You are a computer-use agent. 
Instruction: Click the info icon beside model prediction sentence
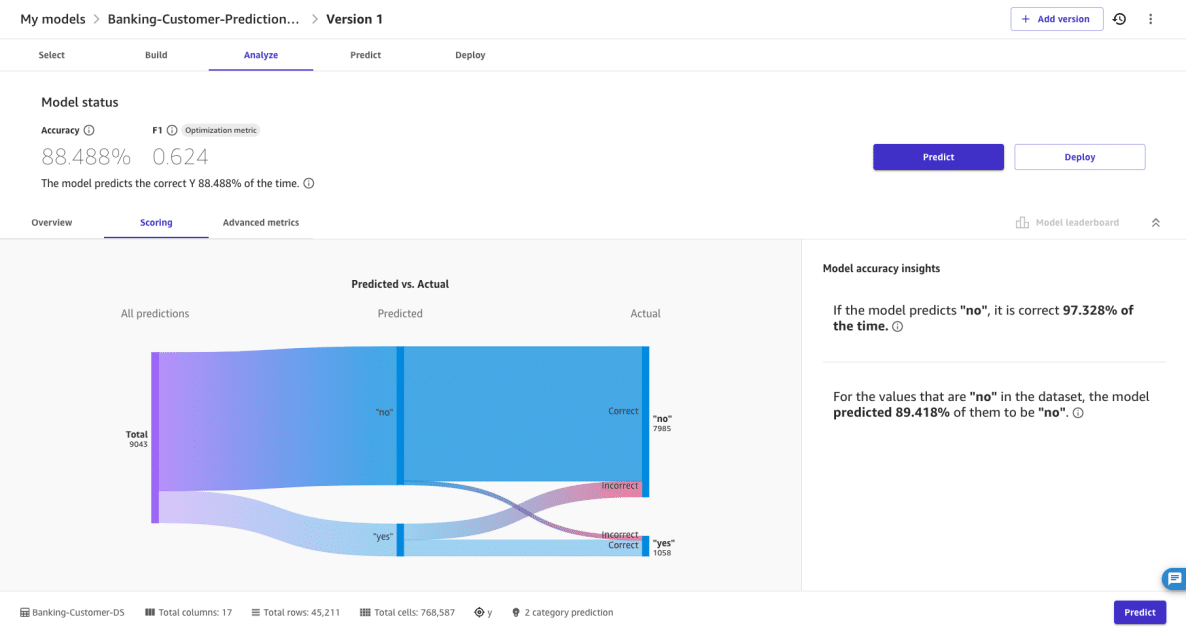tap(309, 183)
